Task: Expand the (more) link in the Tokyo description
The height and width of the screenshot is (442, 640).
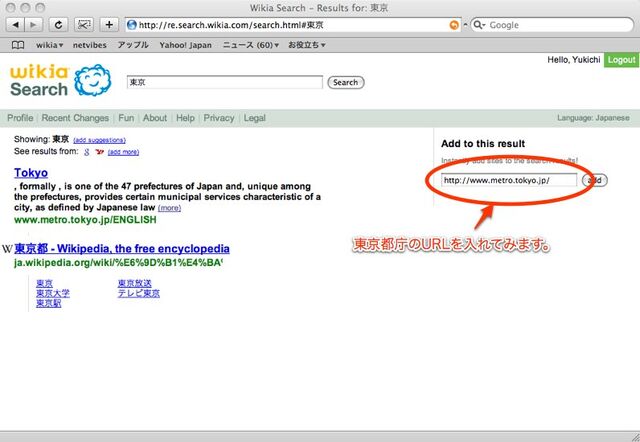Action: 169,208
